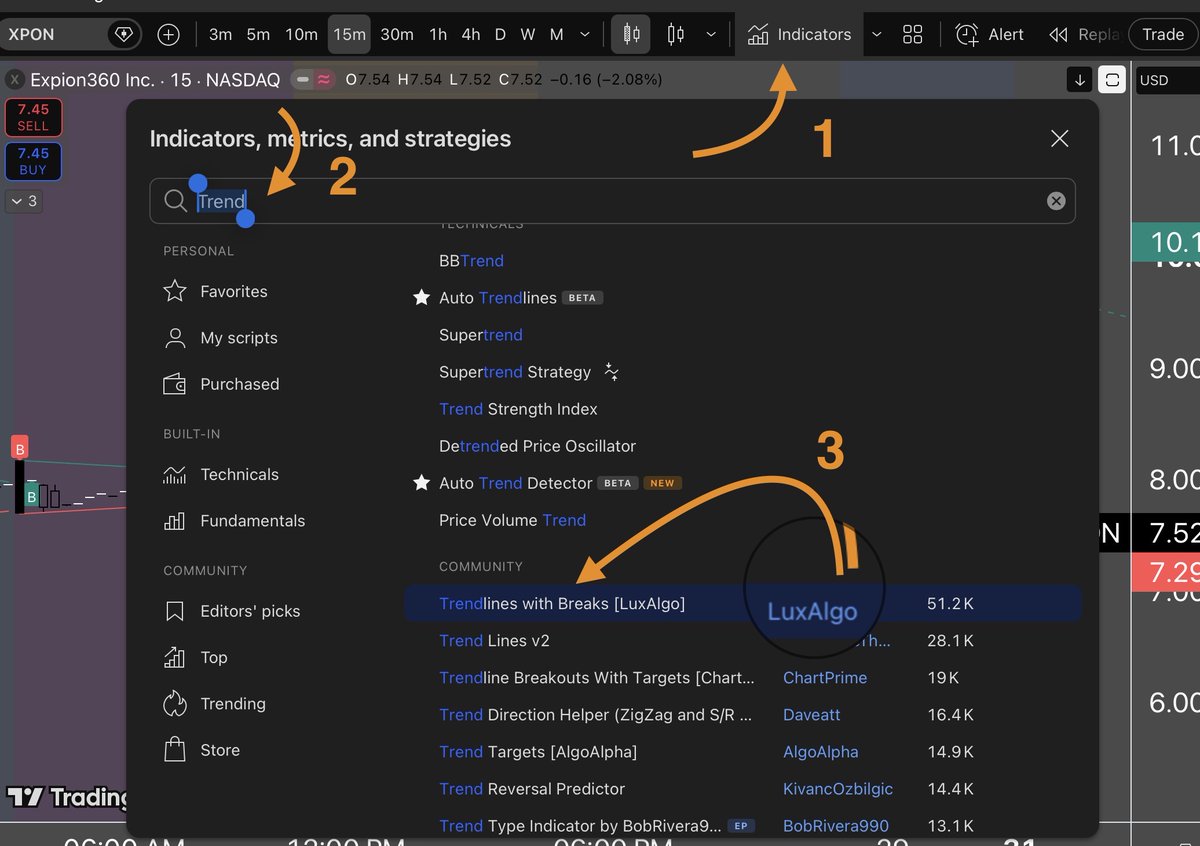Click the indicator search field
The height and width of the screenshot is (846, 1200).
pyautogui.click(x=612, y=201)
